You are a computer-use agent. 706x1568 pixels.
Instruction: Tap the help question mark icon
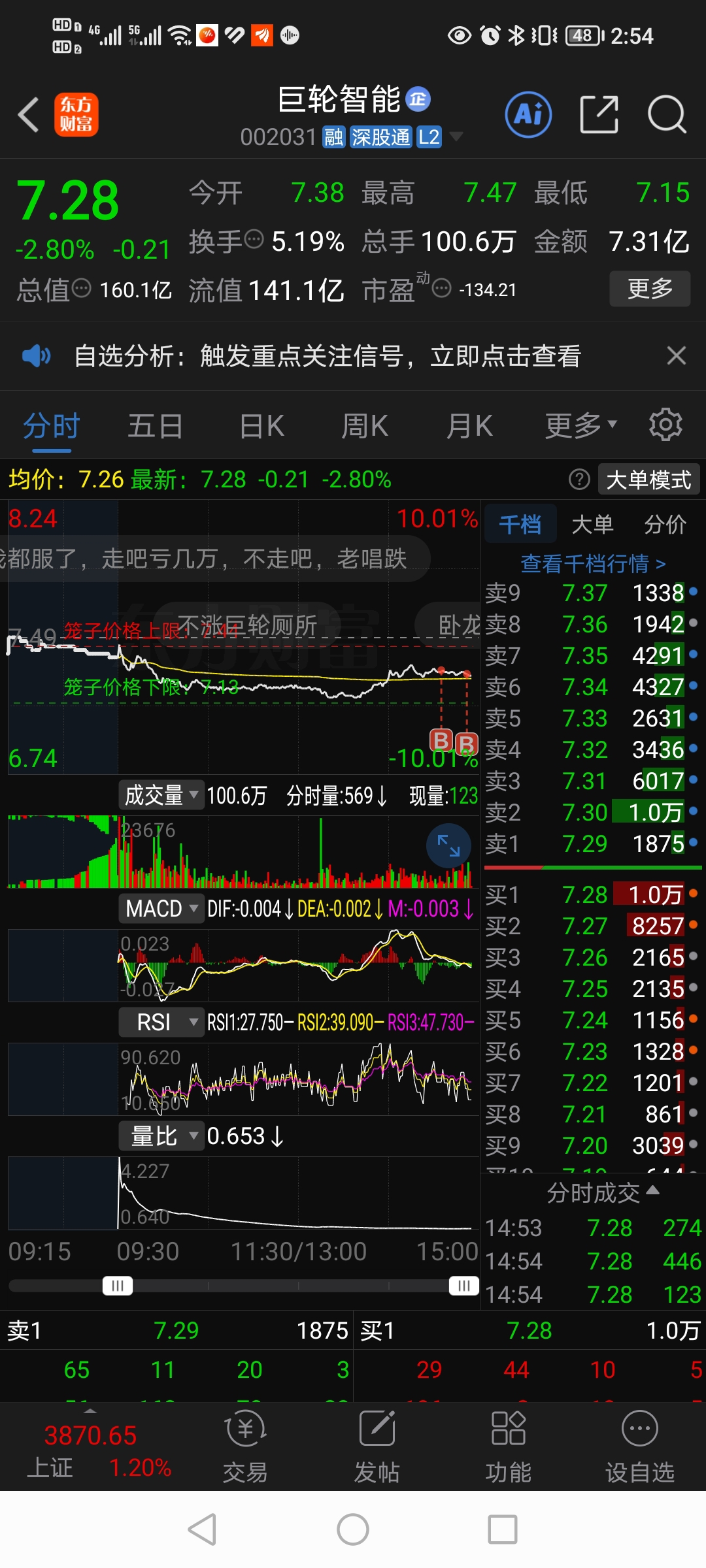[579, 480]
